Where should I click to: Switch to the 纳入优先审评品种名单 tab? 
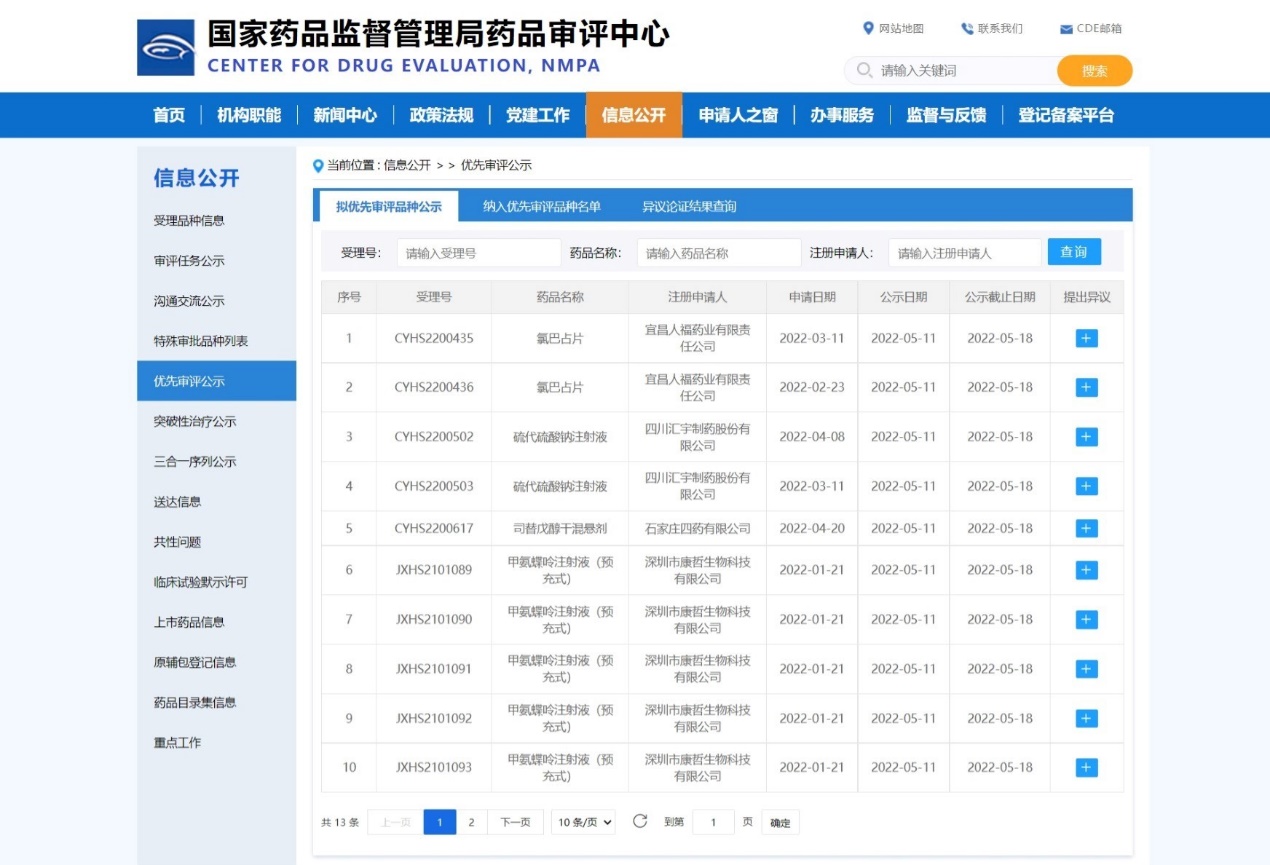542,207
